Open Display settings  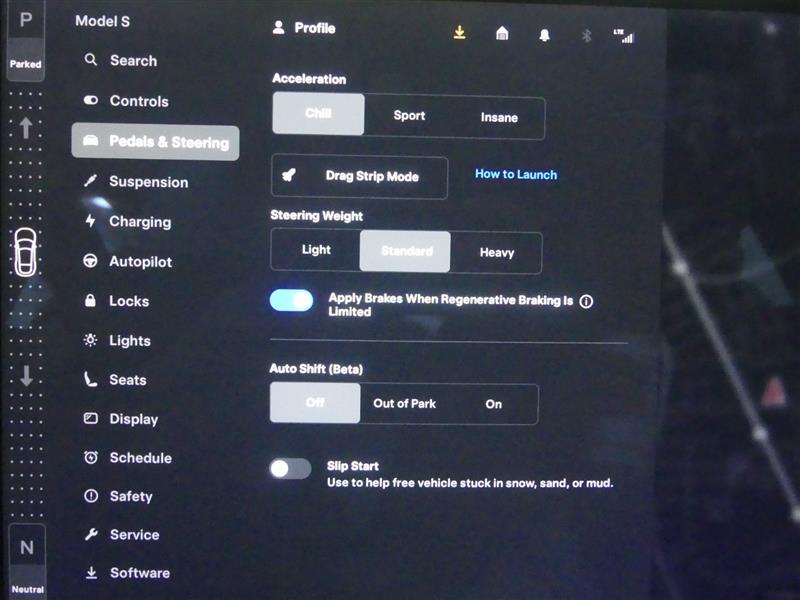121,419
